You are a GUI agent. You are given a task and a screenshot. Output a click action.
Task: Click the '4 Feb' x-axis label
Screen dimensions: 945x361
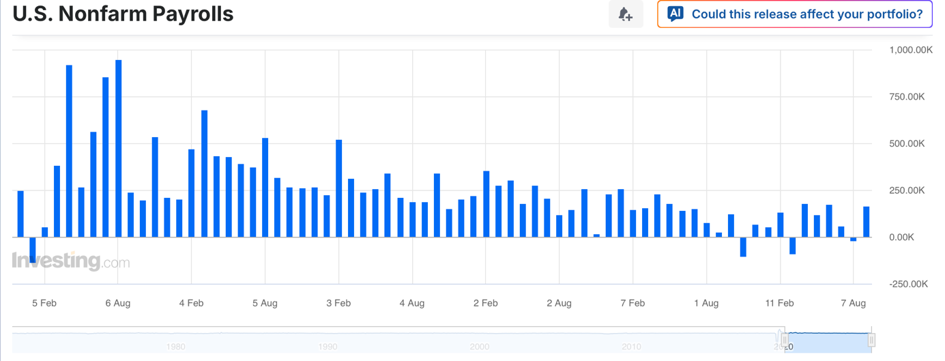coord(191,303)
